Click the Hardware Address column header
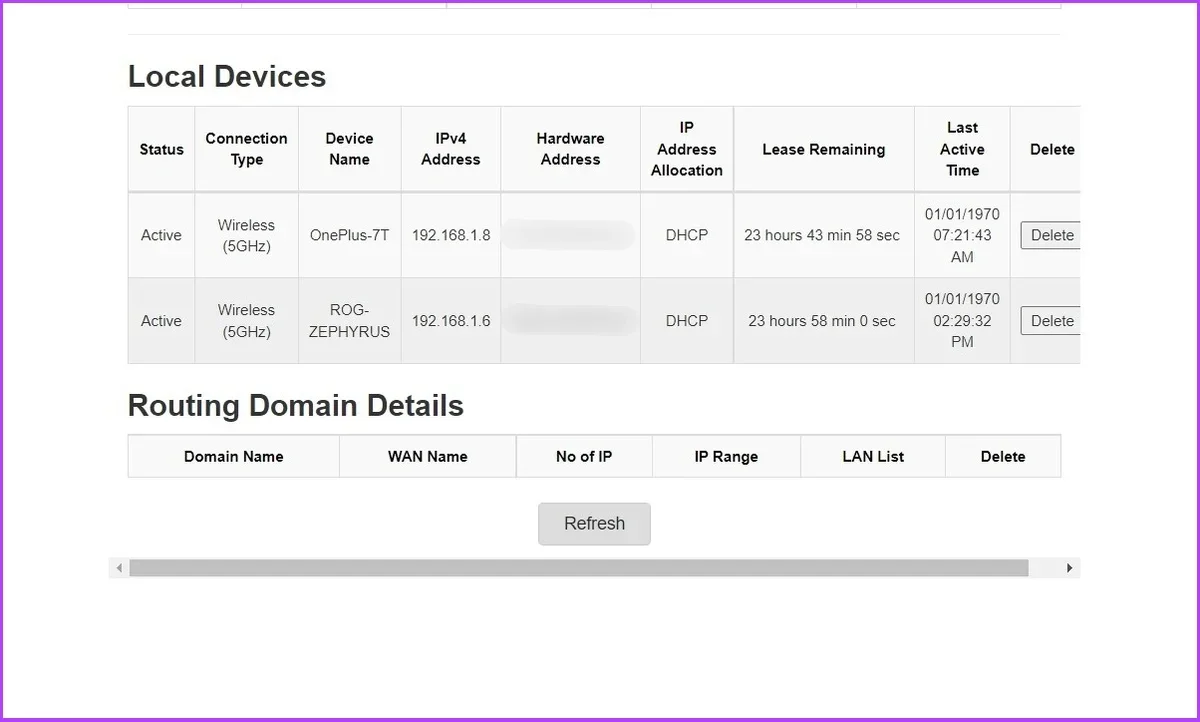The width and height of the screenshot is (1200, 722). coord(570,149)
